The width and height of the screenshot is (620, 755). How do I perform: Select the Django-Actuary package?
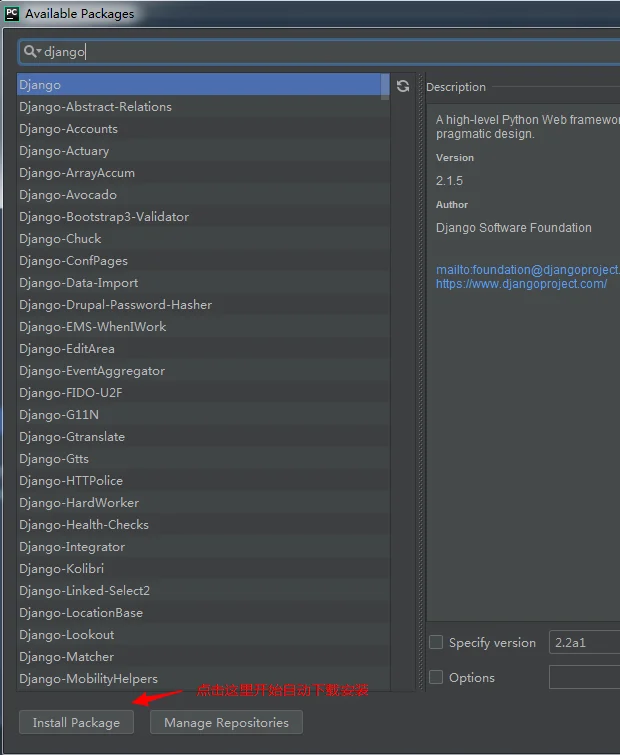204,151
